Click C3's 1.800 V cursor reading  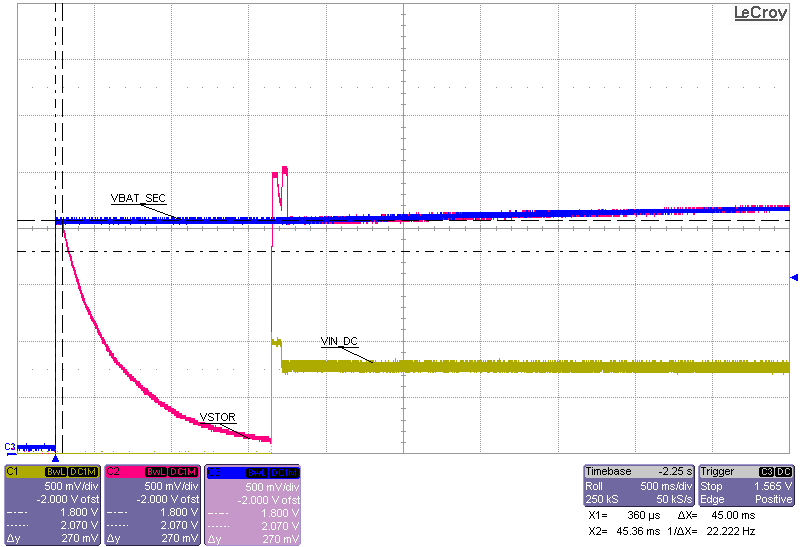(280, 513)
